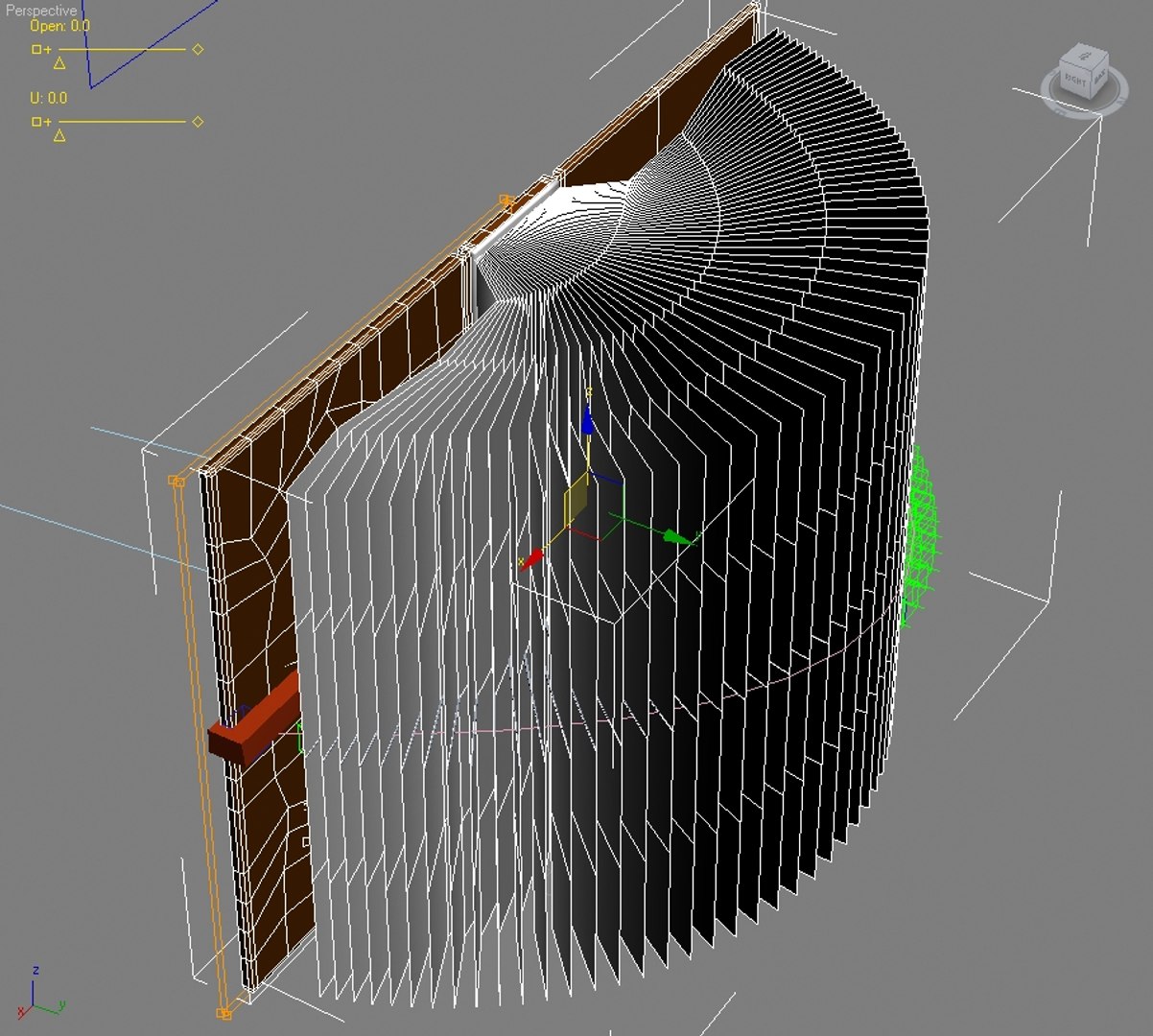
Task: Open the Perspective viewport label menu
Action: coord(41,11)
